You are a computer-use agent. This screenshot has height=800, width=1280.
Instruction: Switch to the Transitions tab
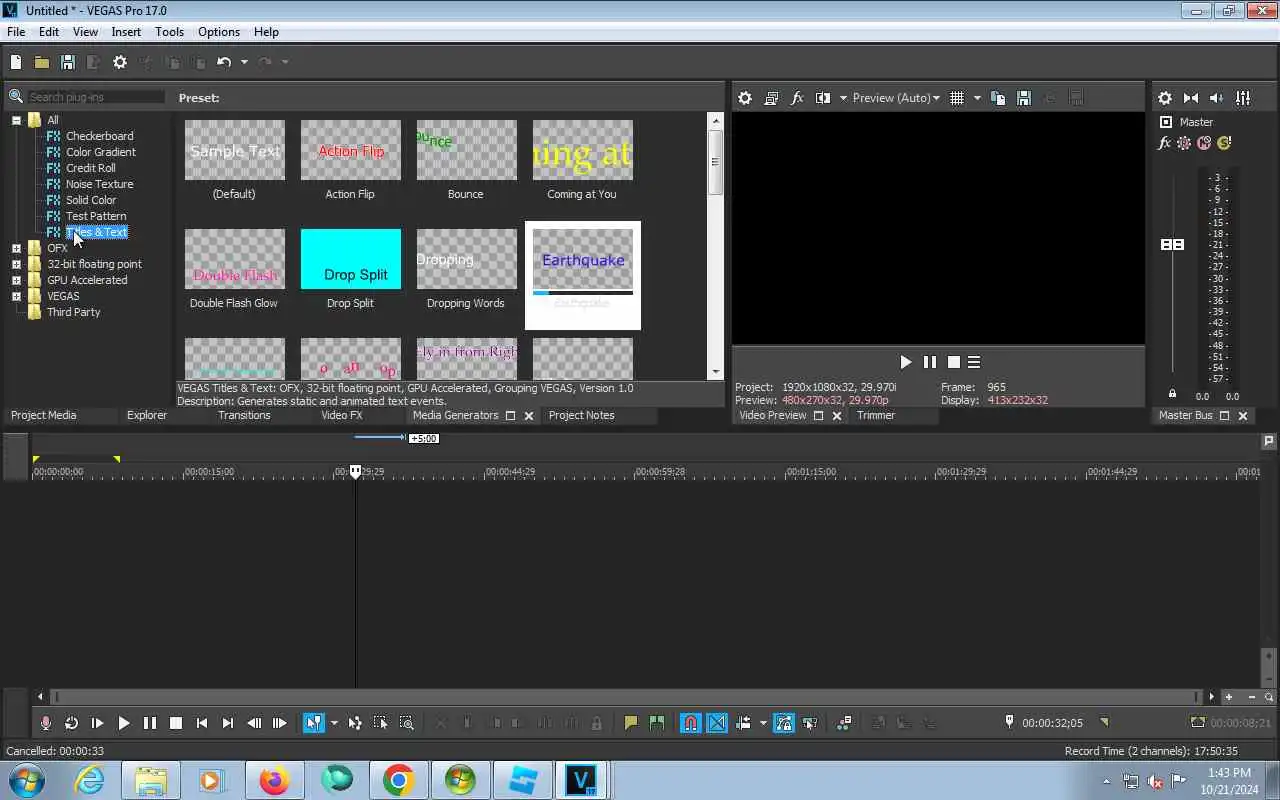coord(244,415)
